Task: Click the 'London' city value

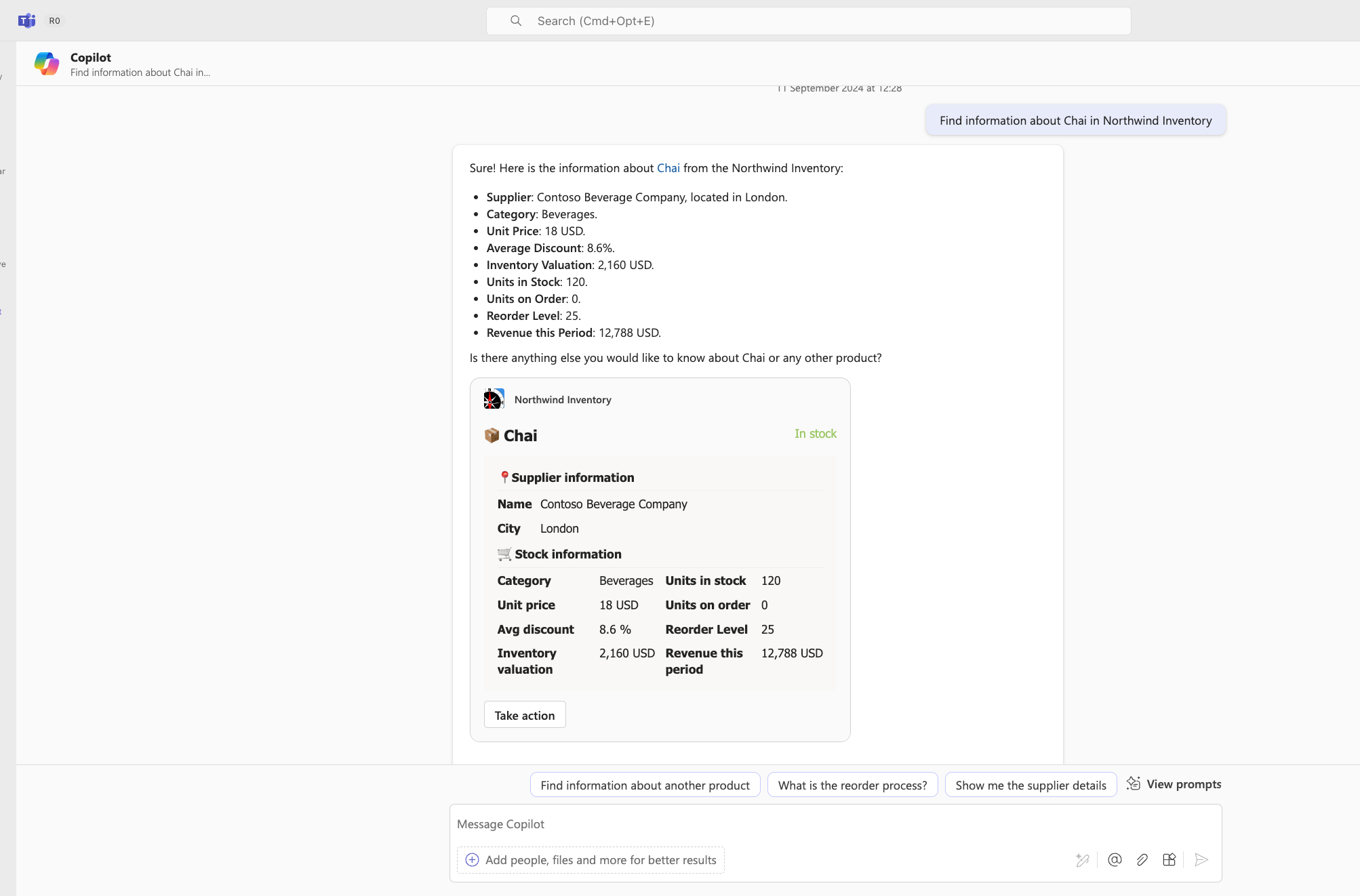Action: [559, 529]
